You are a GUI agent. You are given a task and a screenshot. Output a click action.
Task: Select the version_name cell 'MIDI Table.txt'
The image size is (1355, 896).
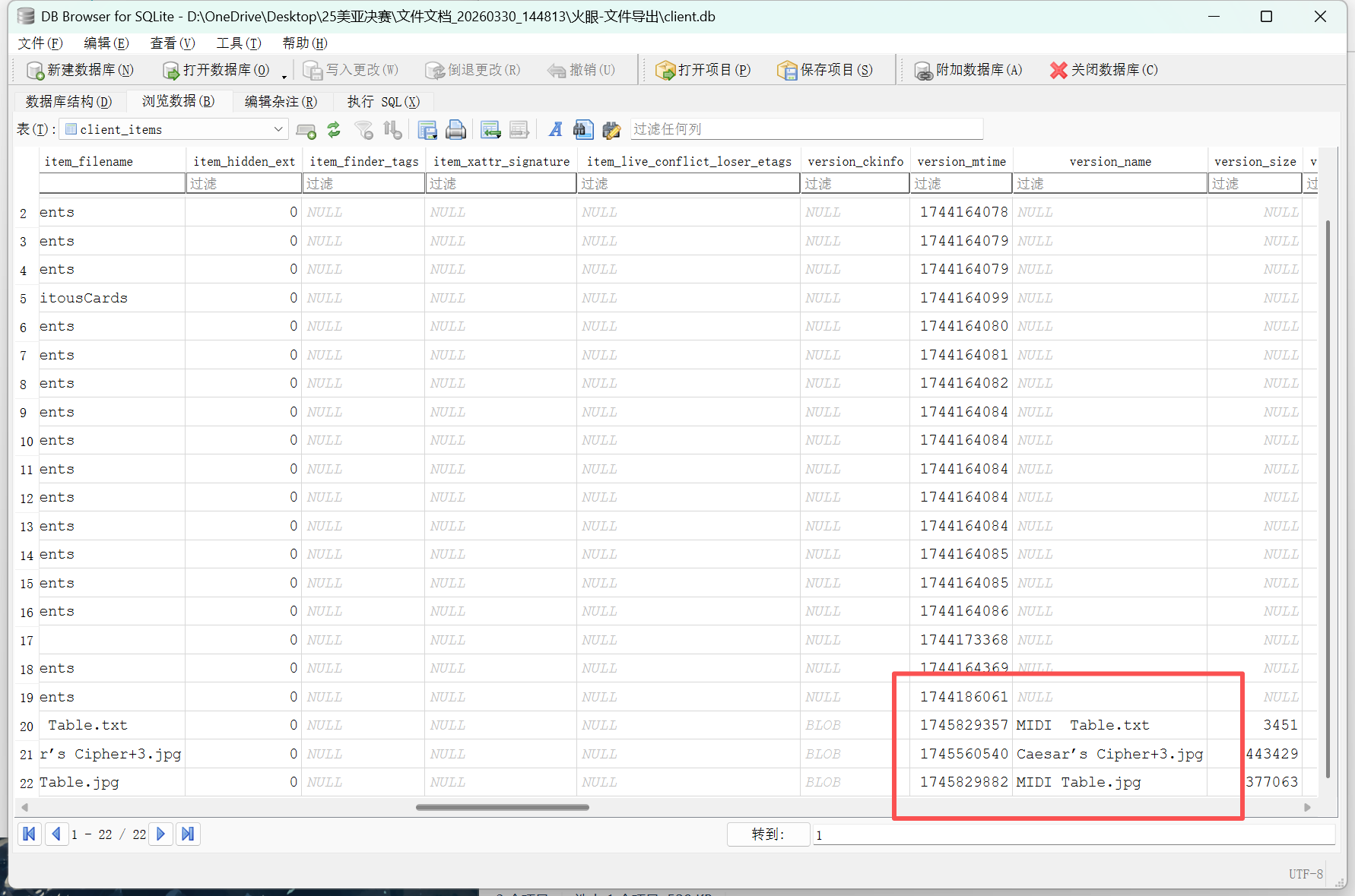(1110, 725)
